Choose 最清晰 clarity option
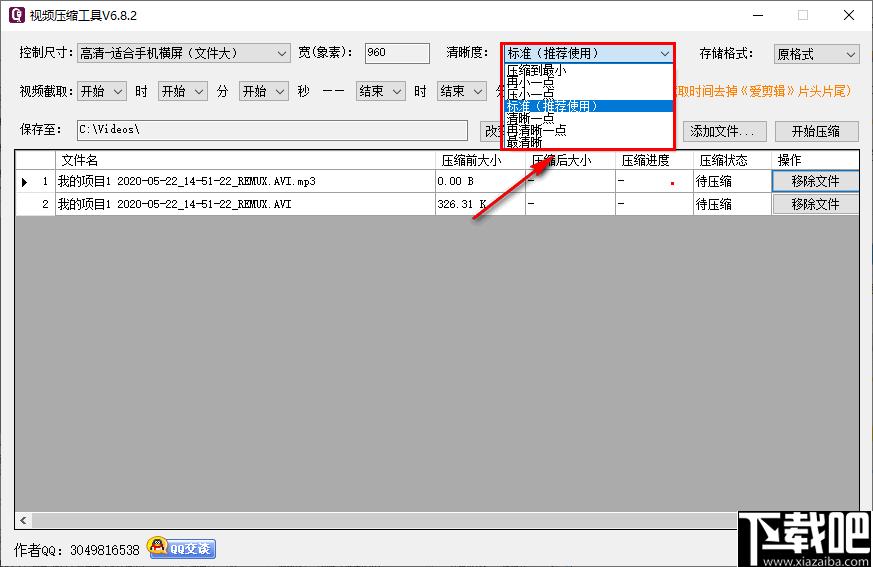 (588, 142)
